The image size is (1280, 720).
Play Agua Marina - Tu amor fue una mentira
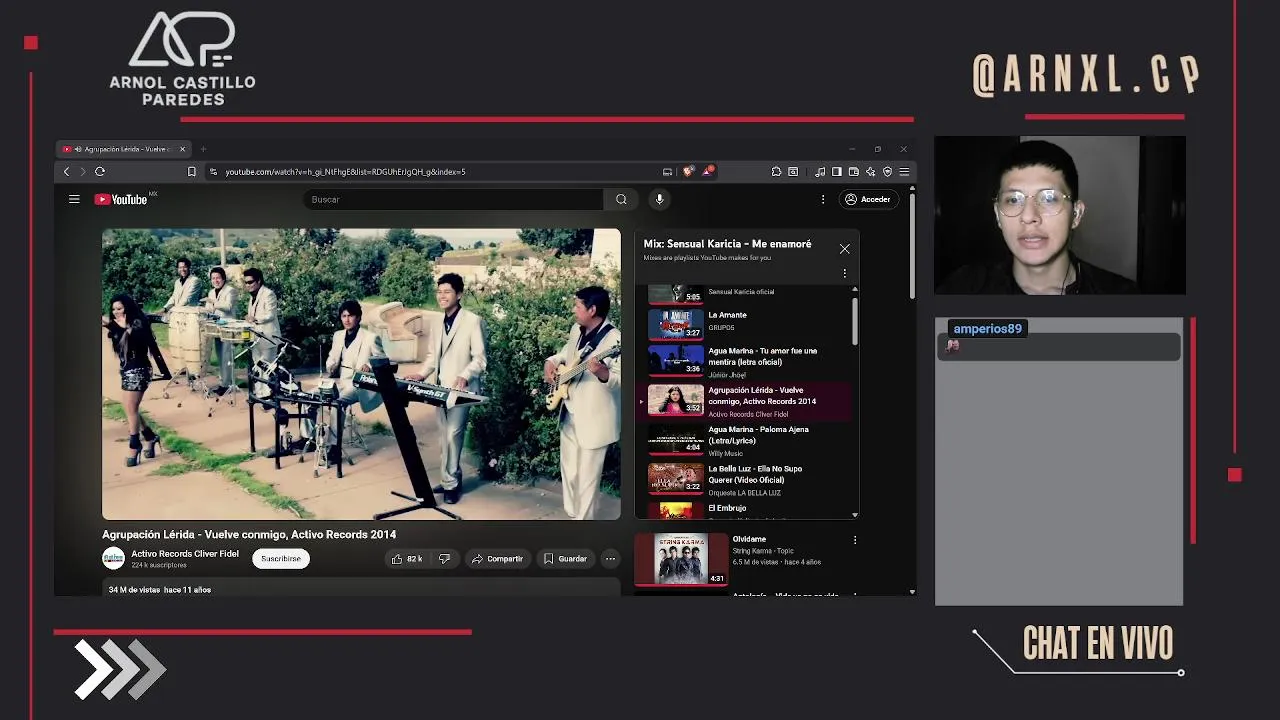(745, 362)
